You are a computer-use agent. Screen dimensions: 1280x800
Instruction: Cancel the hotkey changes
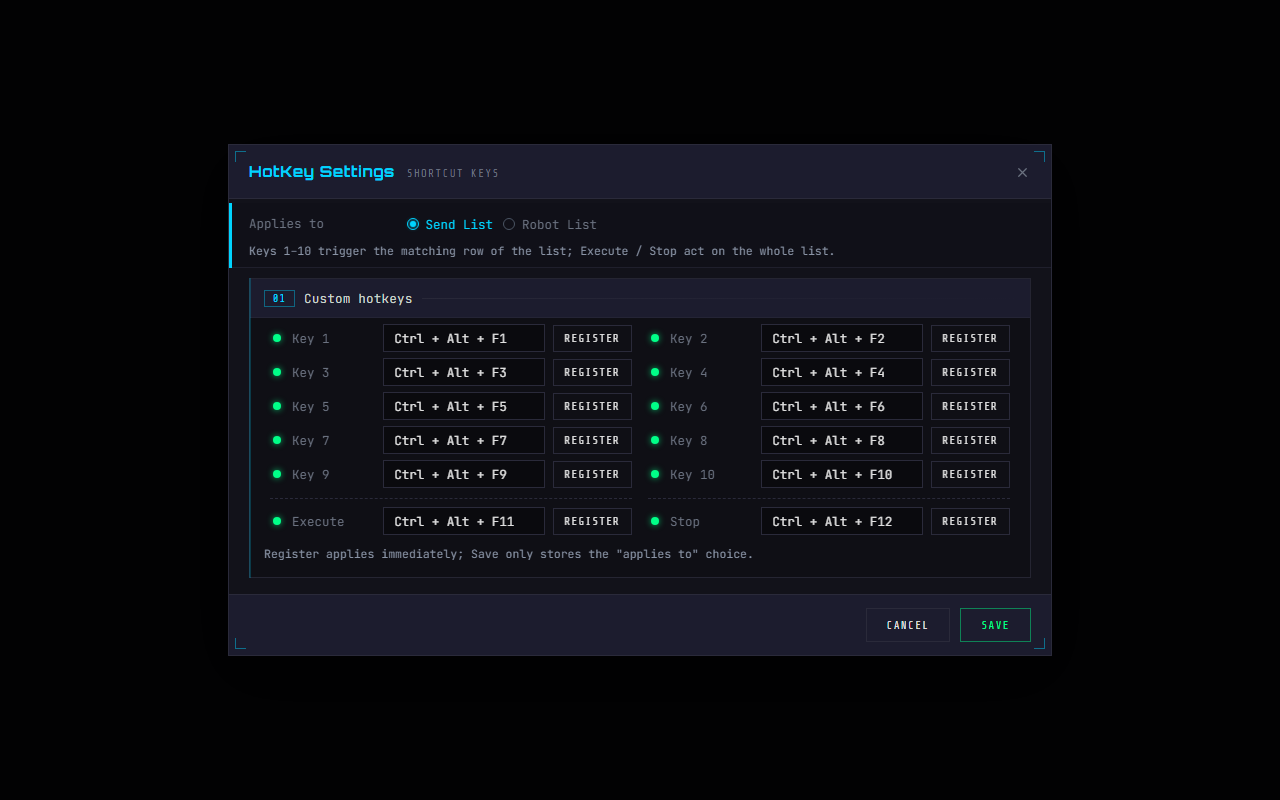(x=908, y=625)
